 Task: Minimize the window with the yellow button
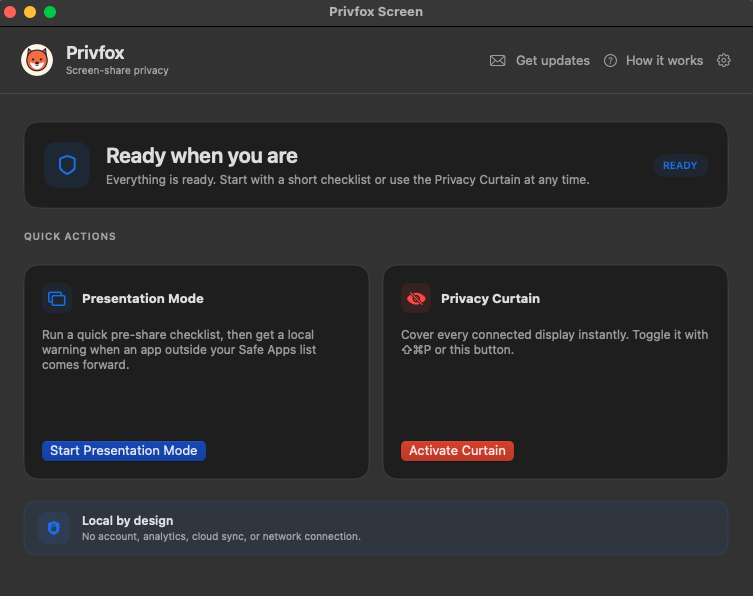coord(30,12)
